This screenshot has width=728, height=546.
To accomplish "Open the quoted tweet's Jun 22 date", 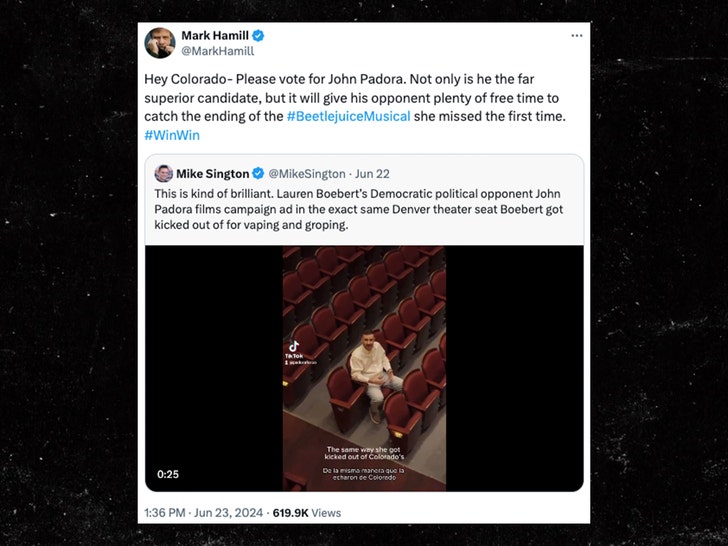I will [375, 173].
